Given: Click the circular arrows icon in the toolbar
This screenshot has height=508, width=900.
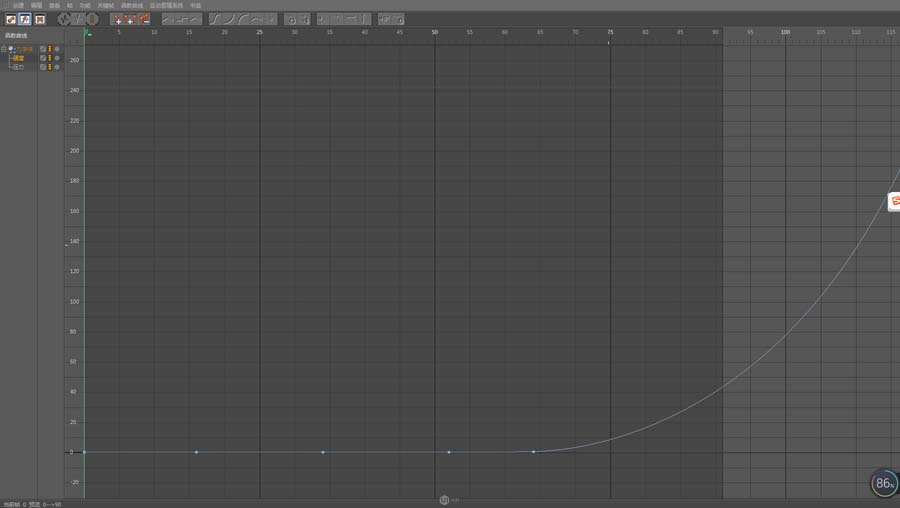Looking at the screenshot, I should pyautogui.click(x=64, y=19).
